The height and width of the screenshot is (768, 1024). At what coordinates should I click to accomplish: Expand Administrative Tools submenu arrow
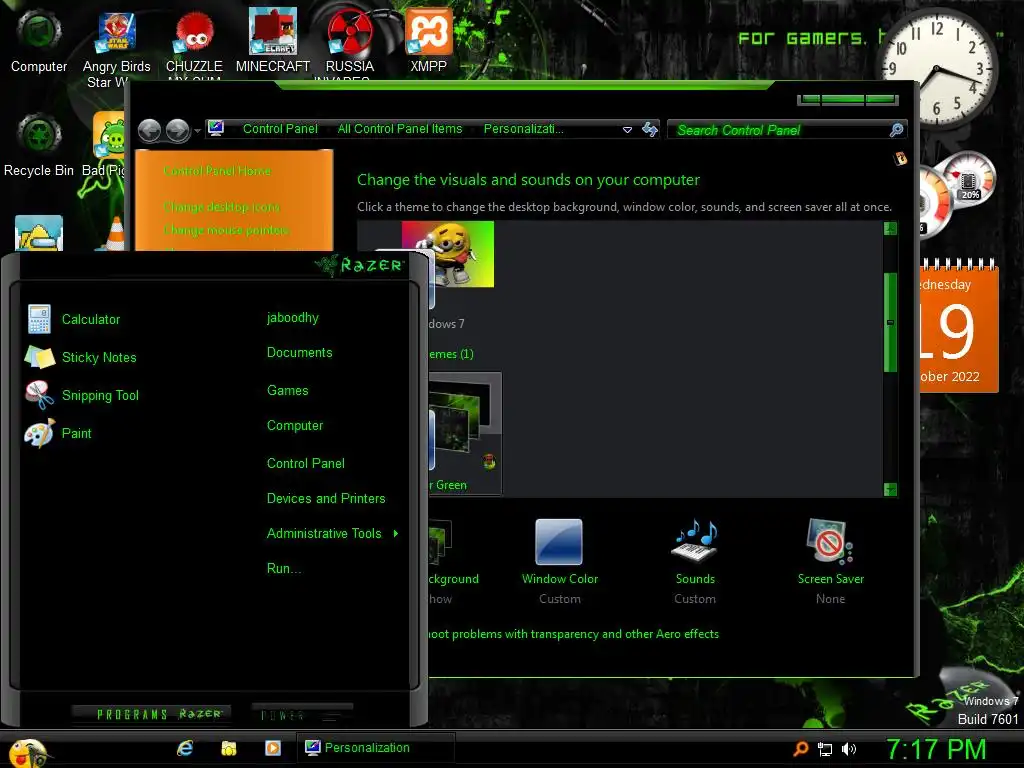click(x=396, y=534)
